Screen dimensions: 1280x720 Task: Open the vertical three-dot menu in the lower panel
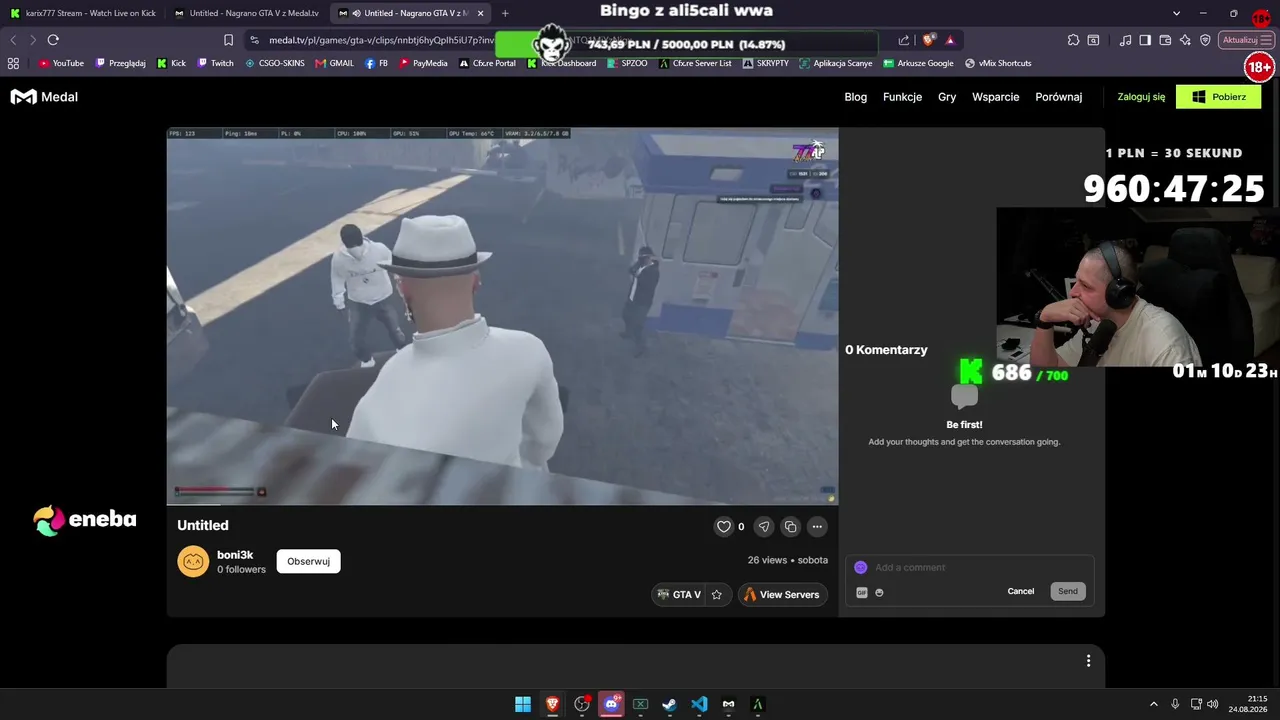pyautogui.click(x=1088, y=661)
